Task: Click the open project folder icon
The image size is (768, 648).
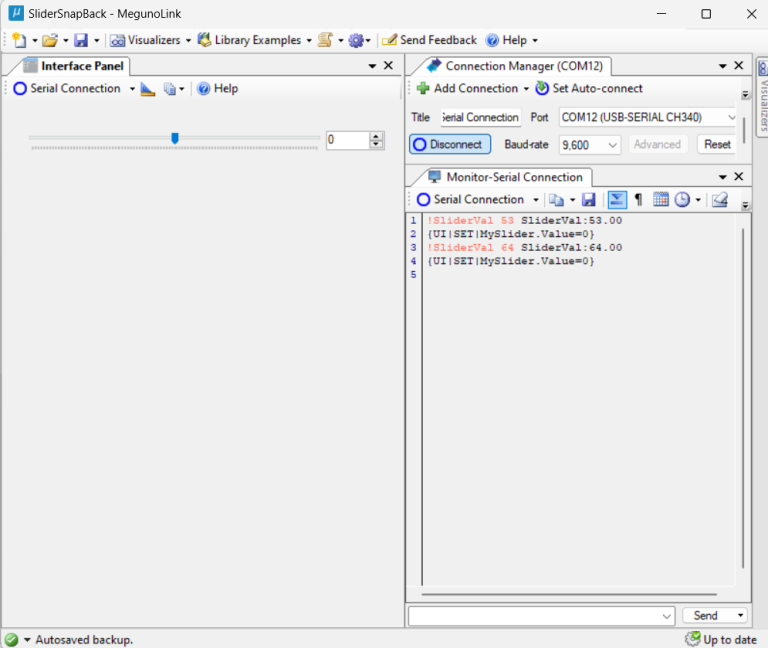Action: pos(49,40)
